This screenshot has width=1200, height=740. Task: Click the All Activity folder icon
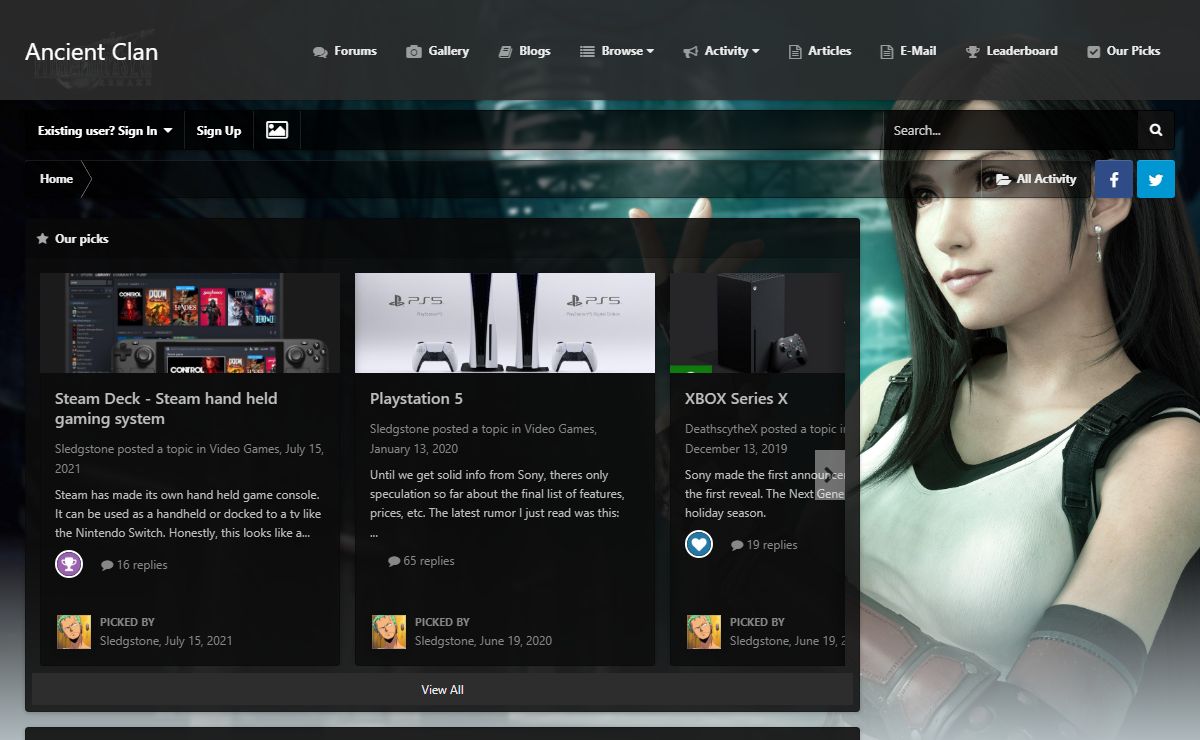coord(1003,180)
